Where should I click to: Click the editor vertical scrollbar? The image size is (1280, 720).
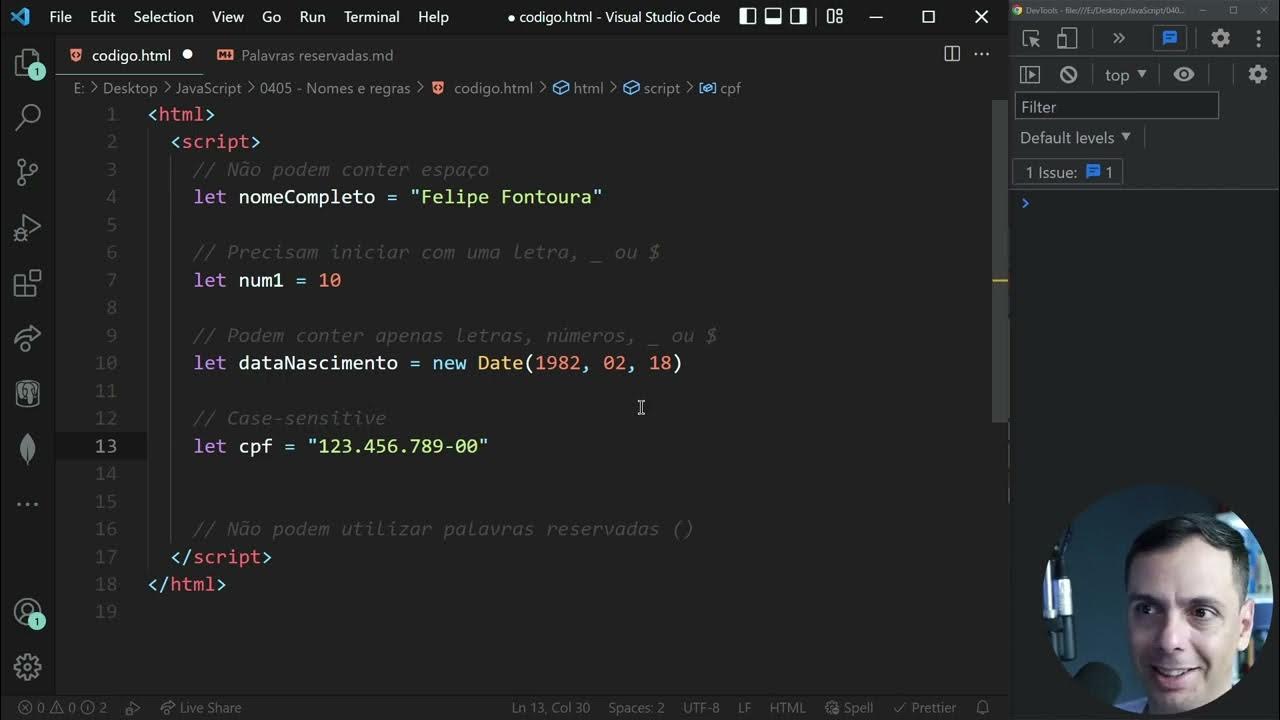pyautogui.click(x=1000, y=260)
